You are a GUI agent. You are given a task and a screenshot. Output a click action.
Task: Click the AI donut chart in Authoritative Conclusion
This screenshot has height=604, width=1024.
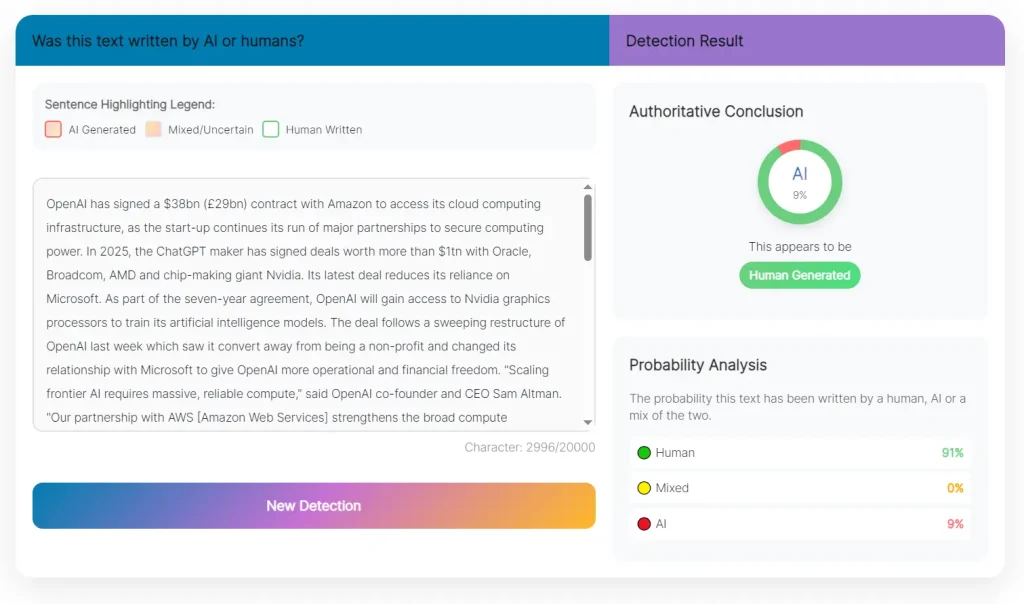pos(799,182)
